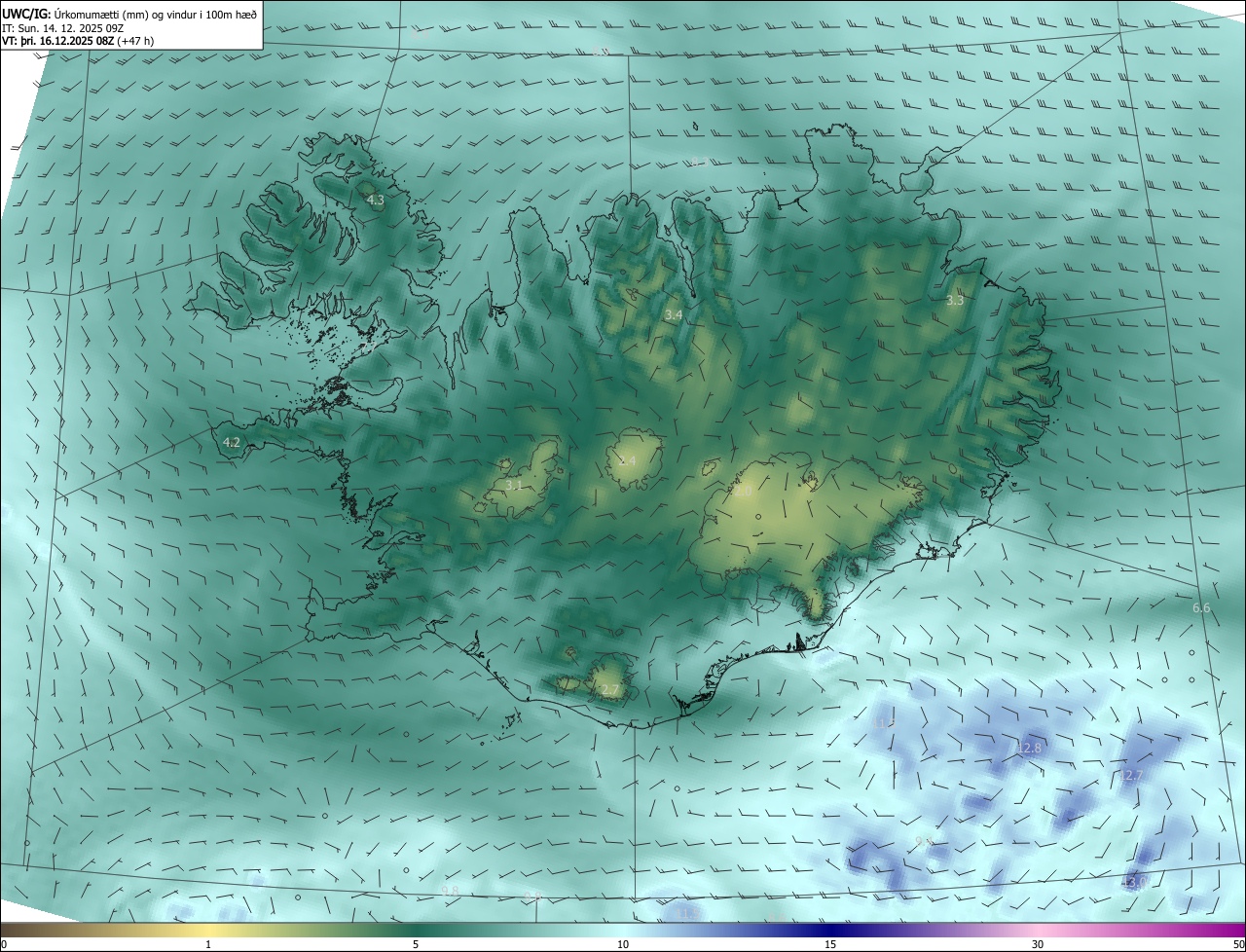Click the 6.6 value near the east edge
1246x952 pixels.
click(x=1201, y=608)
